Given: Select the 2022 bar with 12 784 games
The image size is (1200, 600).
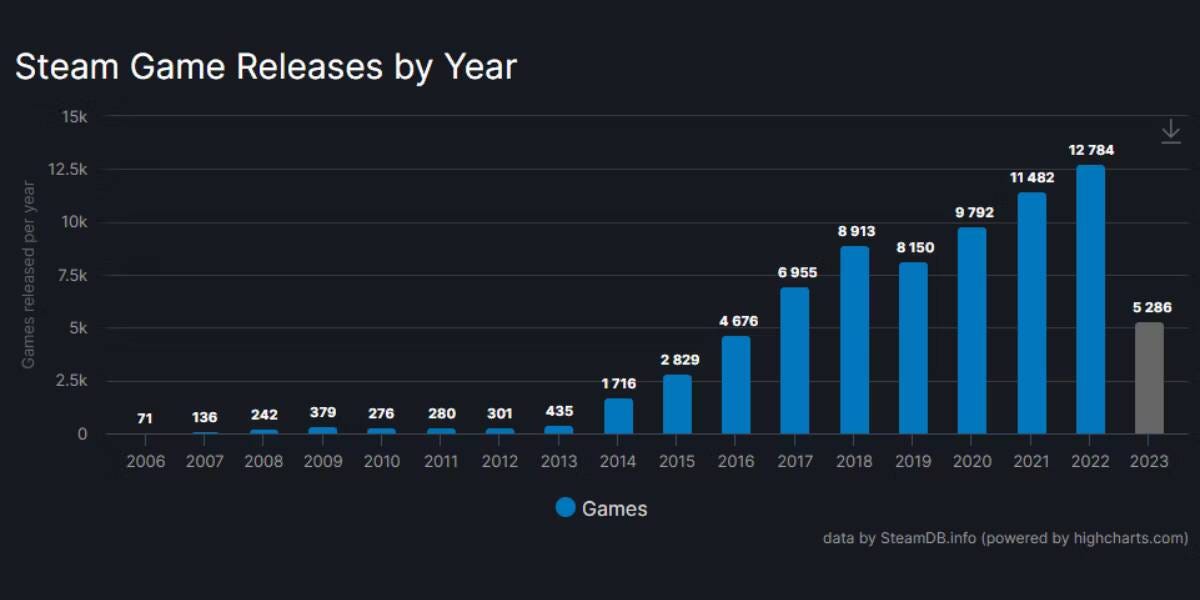Looking at the screenshot, I should (1091, 299).
